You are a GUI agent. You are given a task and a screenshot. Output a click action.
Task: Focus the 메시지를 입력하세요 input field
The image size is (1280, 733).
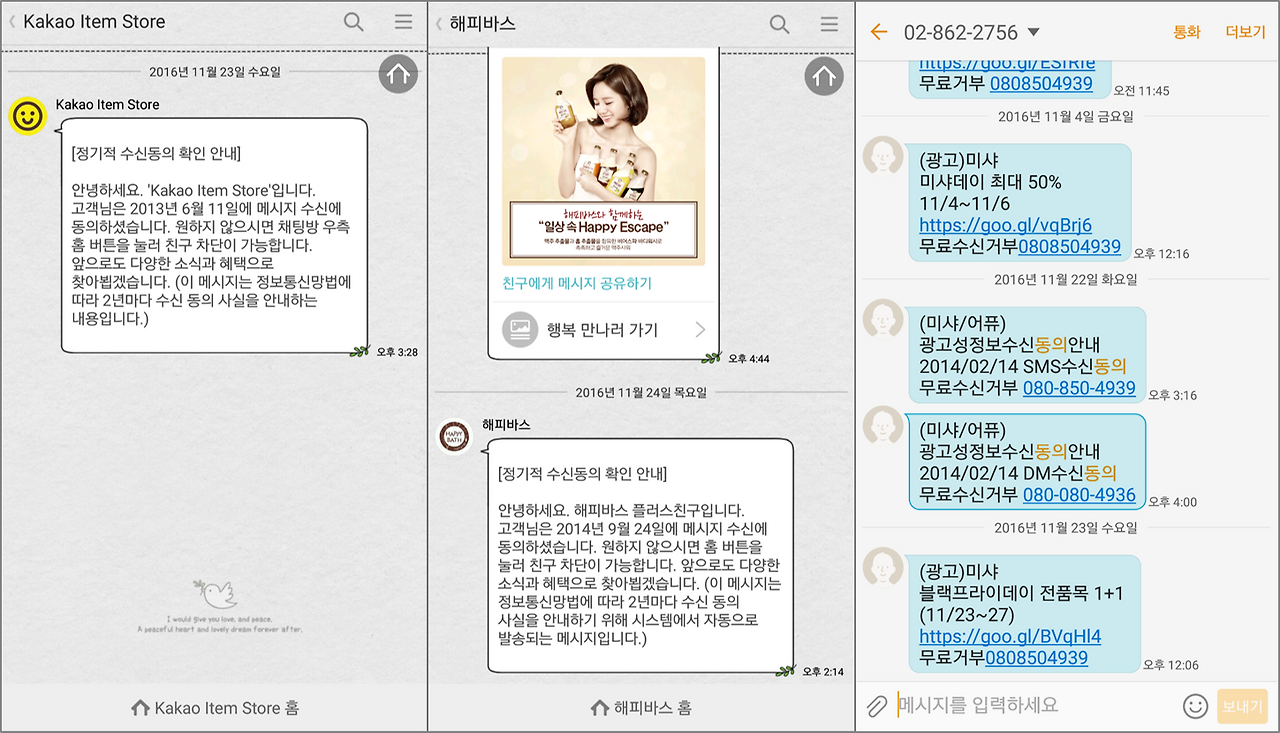pyautogui.click(x=1035, y=706)
